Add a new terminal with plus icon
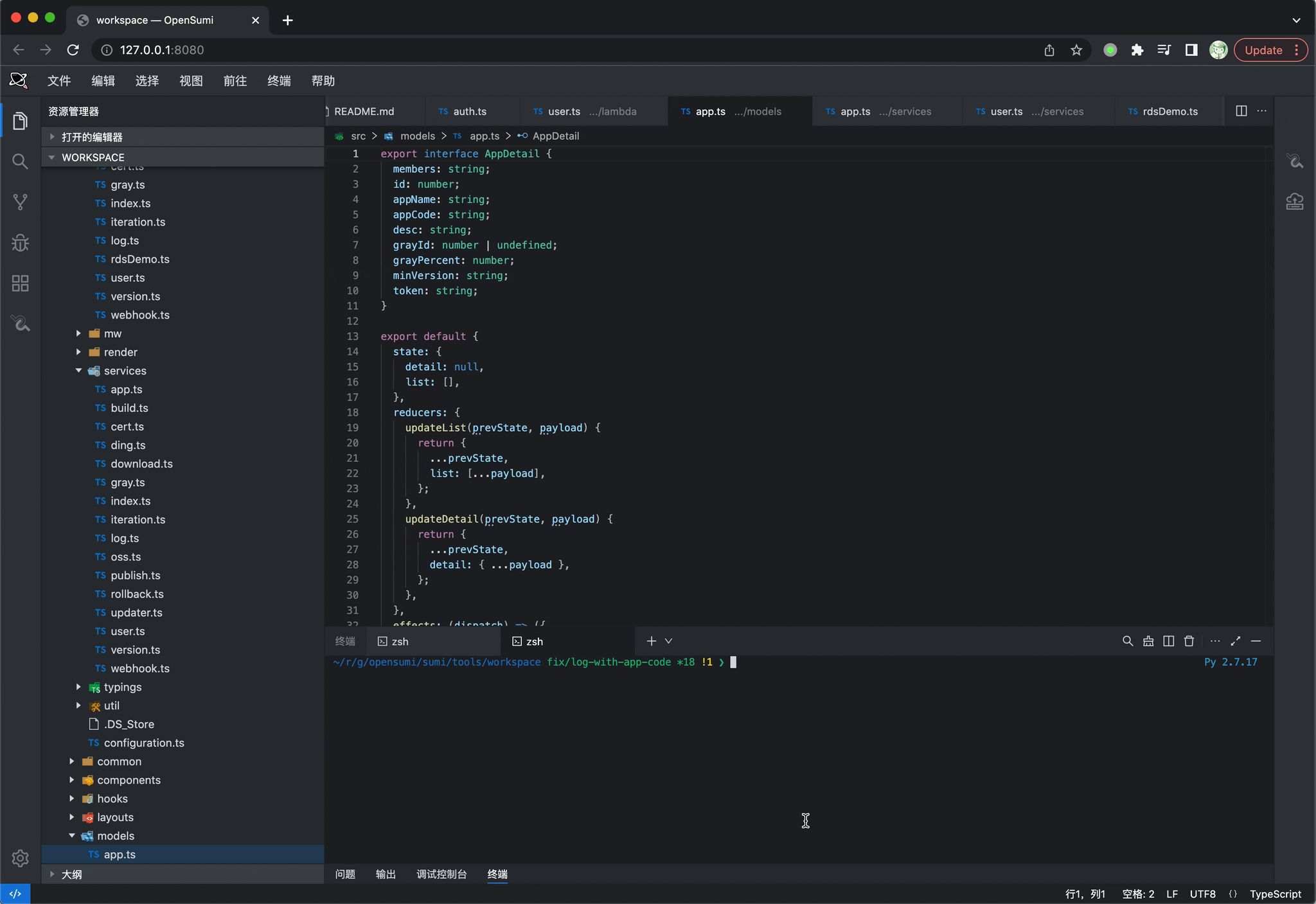 (651, 641)
